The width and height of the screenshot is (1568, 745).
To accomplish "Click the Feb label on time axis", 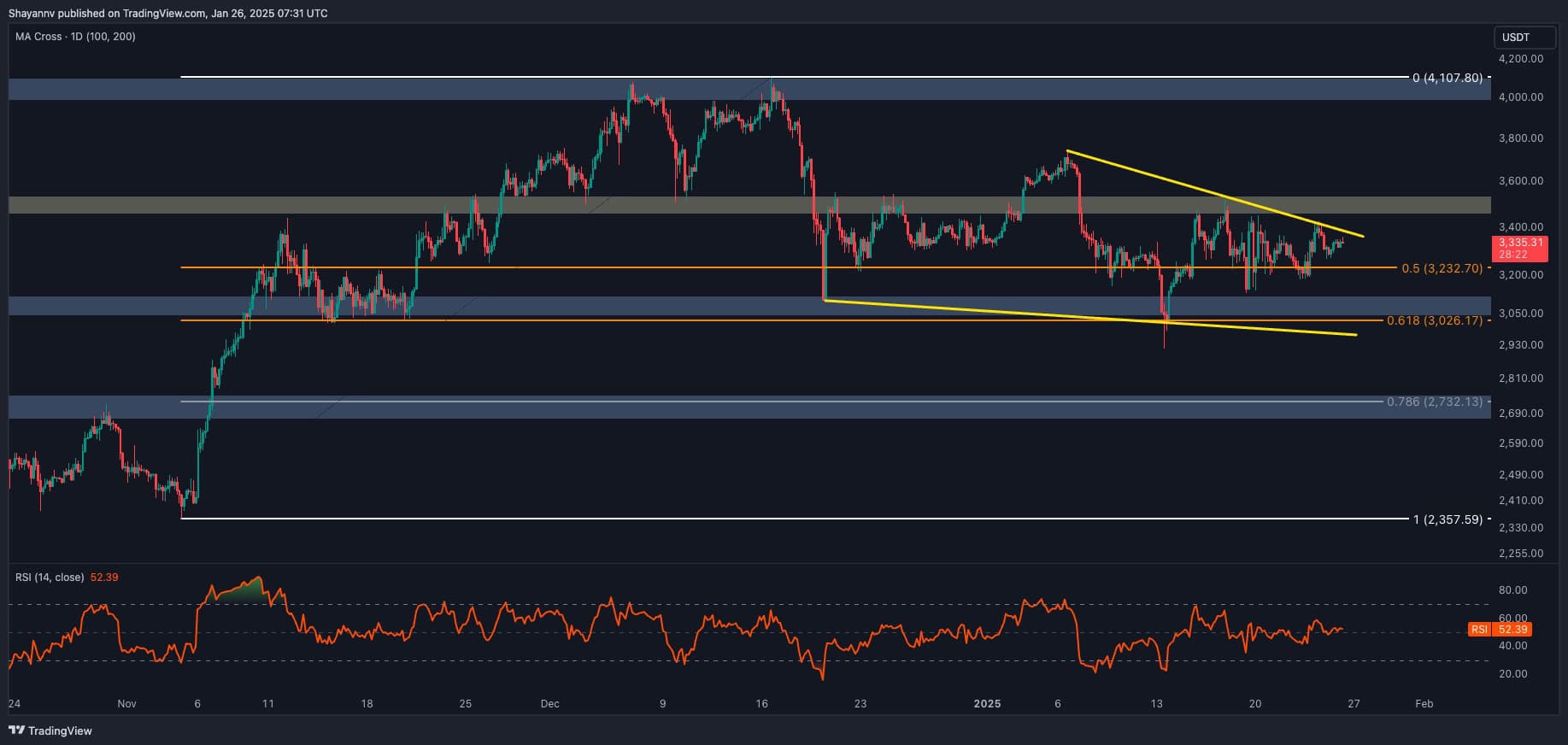I will pyautogui.click(x=1424, y=704).
